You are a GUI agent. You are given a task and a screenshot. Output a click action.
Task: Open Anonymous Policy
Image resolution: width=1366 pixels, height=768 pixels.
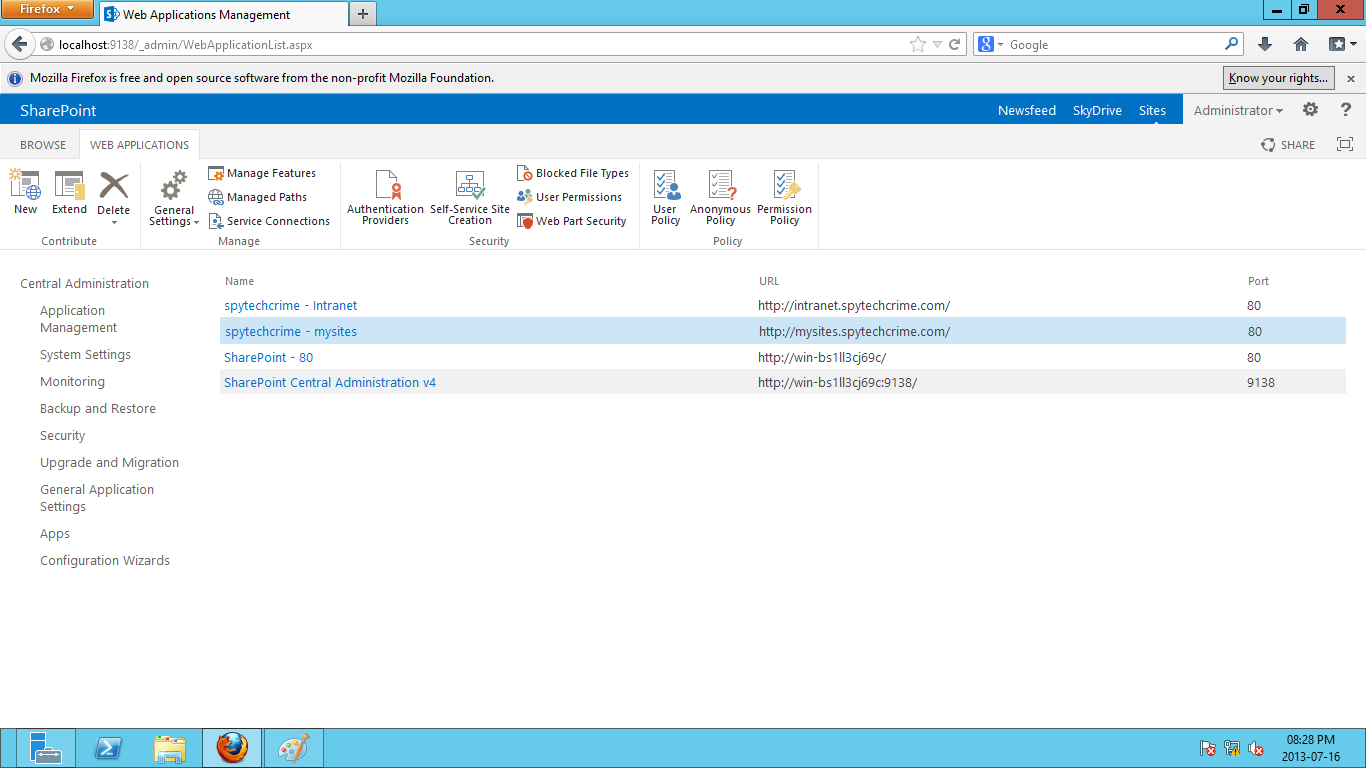720,197
